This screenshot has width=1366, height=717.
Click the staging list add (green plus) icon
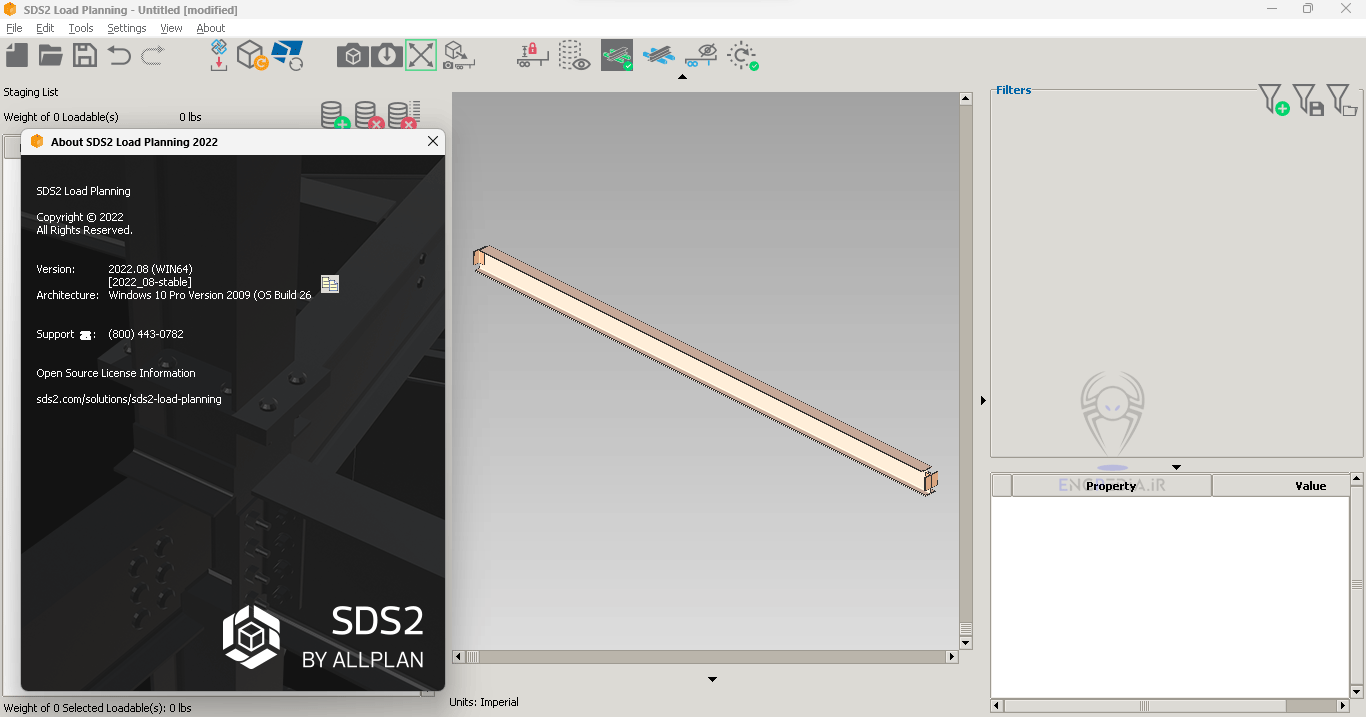click(335, 115)
